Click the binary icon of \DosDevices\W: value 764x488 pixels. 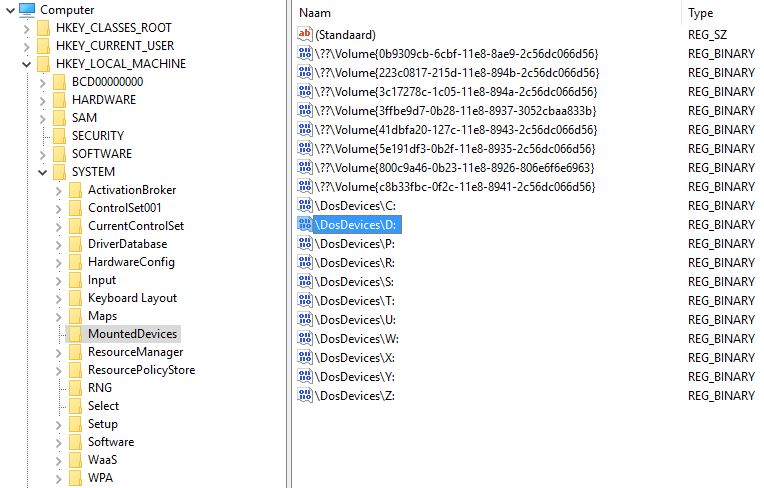(x=305, y=338)
